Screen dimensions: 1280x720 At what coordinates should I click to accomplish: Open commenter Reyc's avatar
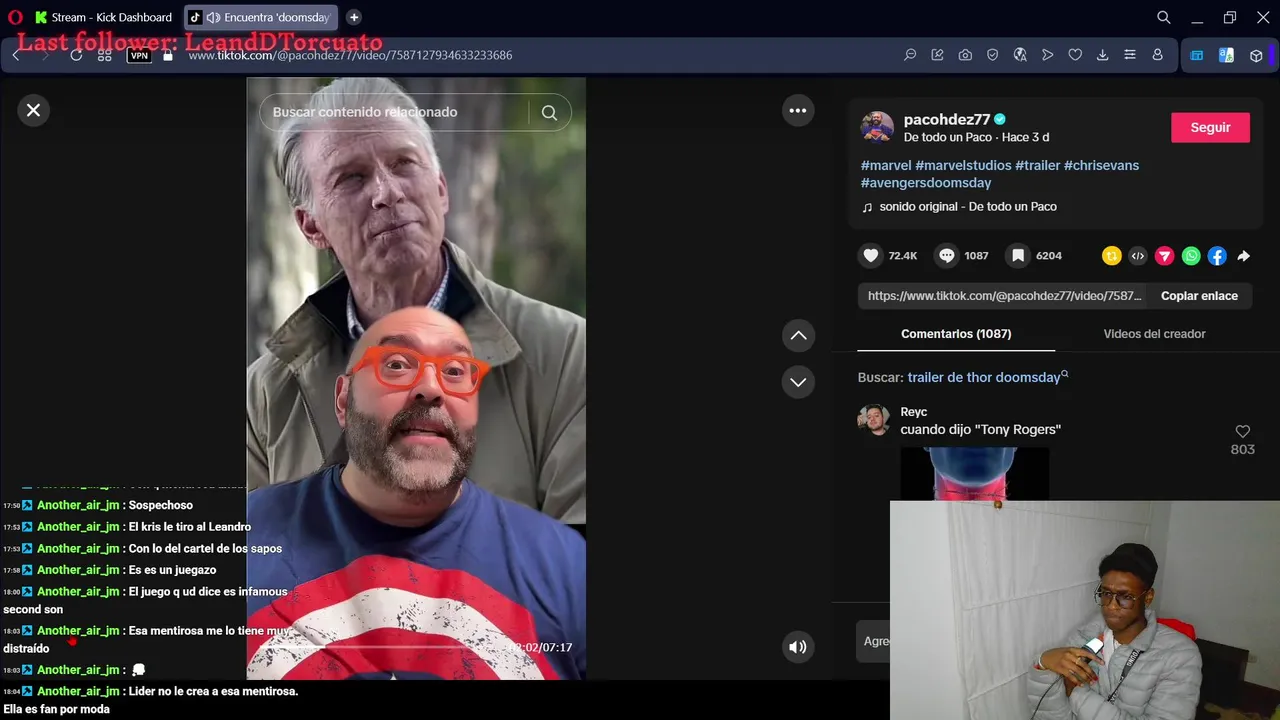(x=874, y=420)
